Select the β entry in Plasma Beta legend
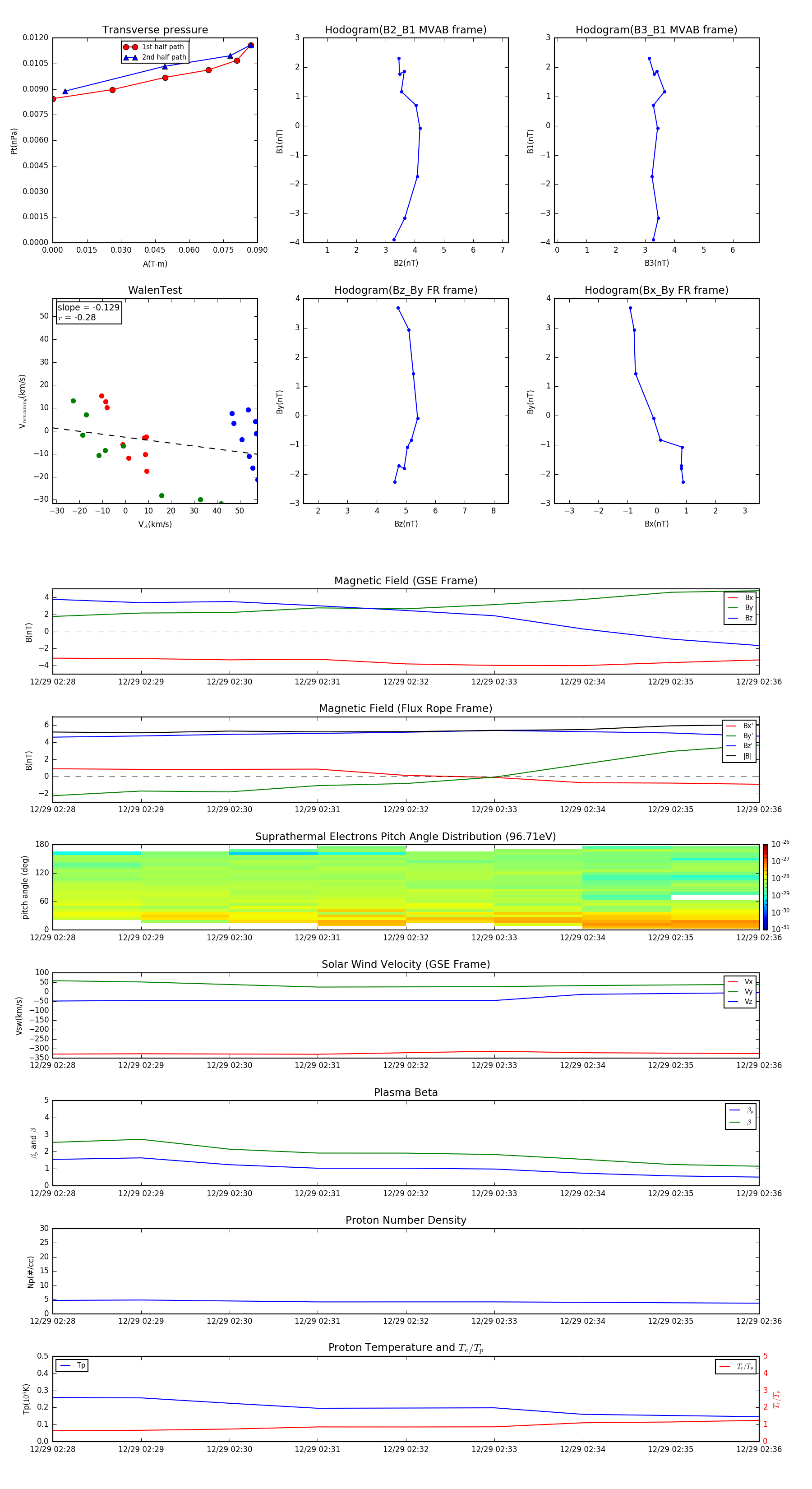 741,1123
